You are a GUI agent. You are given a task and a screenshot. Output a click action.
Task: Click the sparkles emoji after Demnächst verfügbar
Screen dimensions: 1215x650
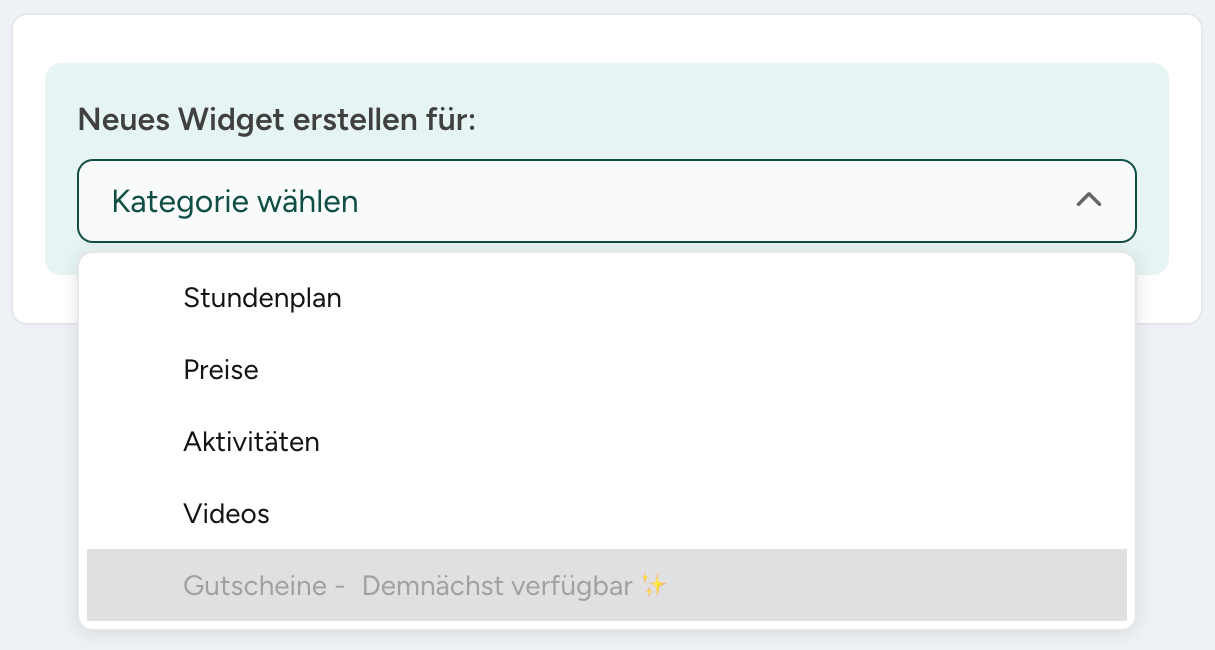654,585
